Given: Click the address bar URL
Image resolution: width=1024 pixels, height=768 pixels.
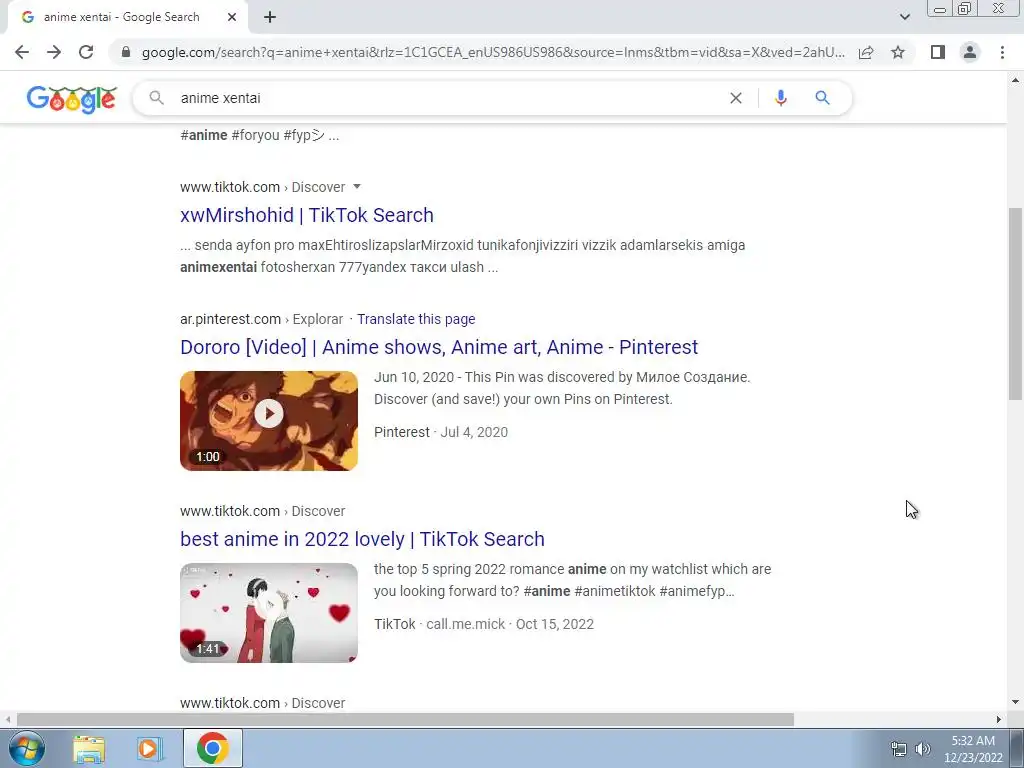Looking at the screenshot, I should tap(493, 52).
